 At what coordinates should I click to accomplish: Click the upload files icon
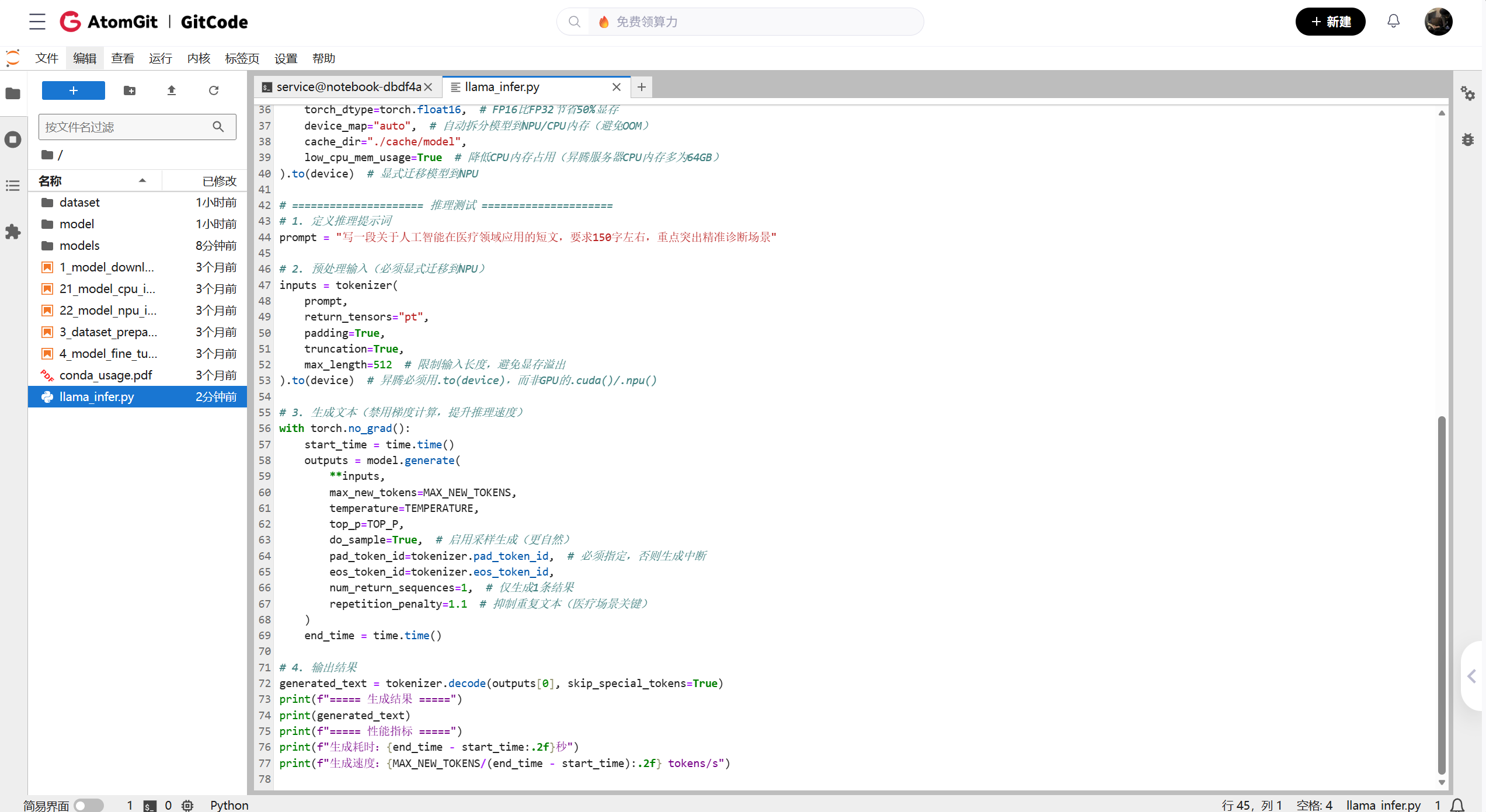pos(172,90)
